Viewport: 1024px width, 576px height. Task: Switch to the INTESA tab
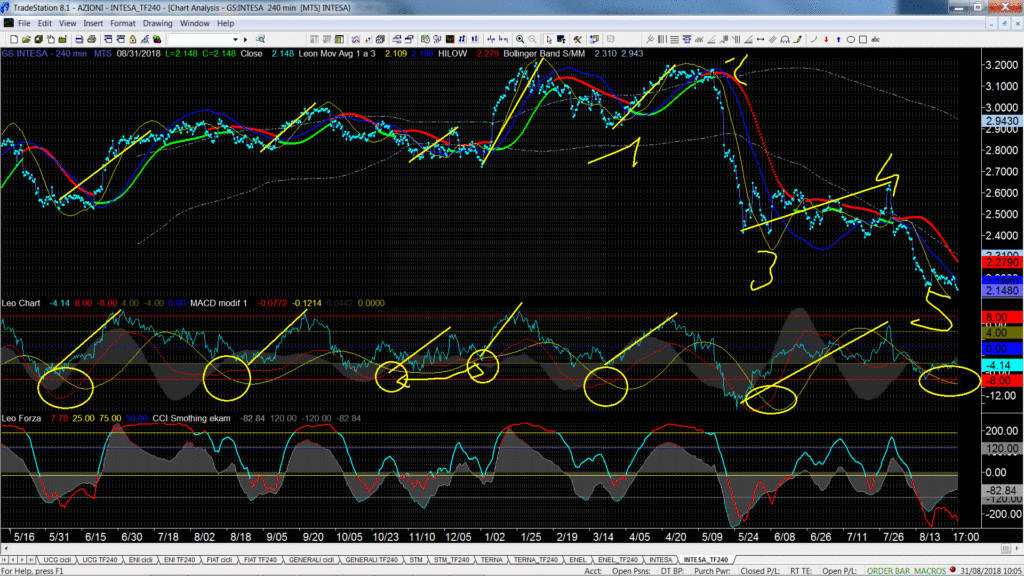point(660,560)
